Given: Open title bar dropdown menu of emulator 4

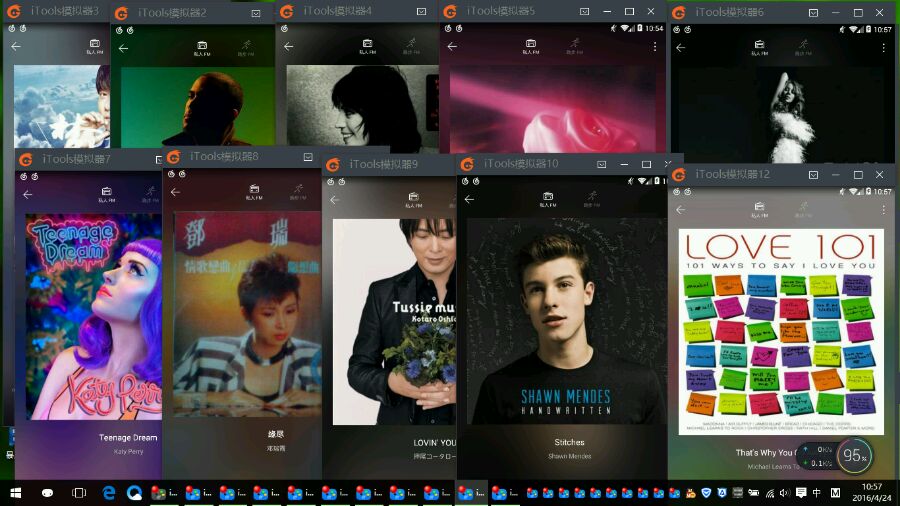Looking at the screenshot, I should coord(421,11).
